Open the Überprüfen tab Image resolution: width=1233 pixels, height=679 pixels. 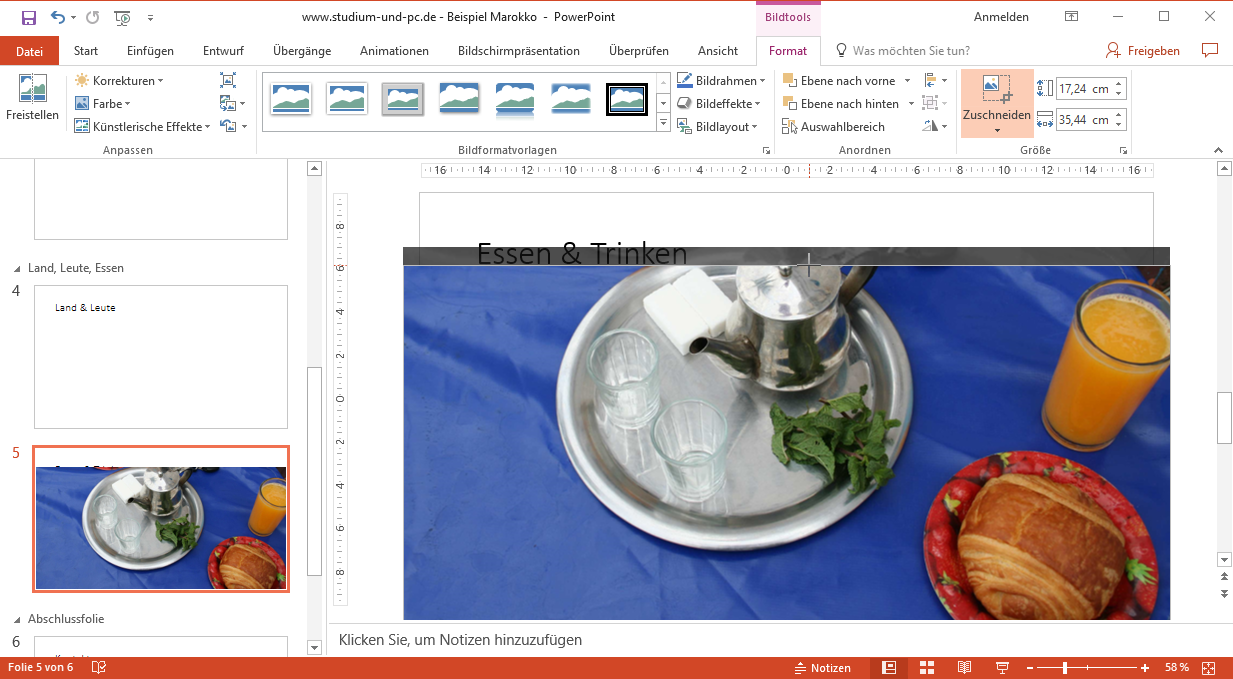pos(638,51)
